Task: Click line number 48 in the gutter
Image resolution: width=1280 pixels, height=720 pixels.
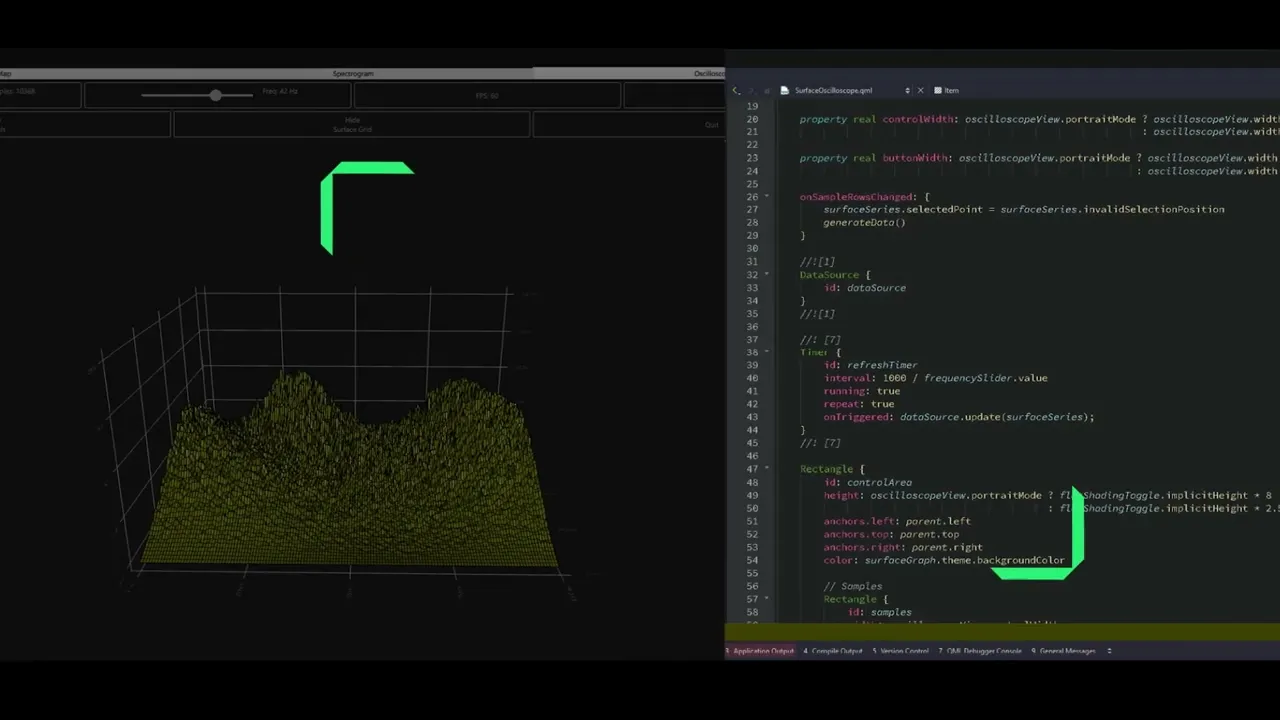Action: [x=751, y=482]
